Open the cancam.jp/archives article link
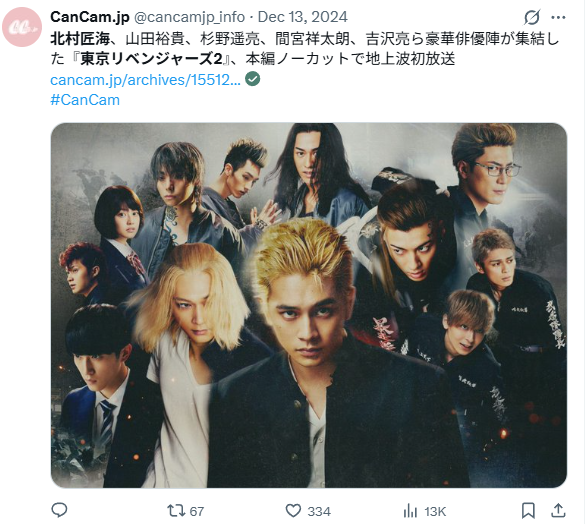The width and height of the screenshot is (585, 524). click(x=145, y=79)
